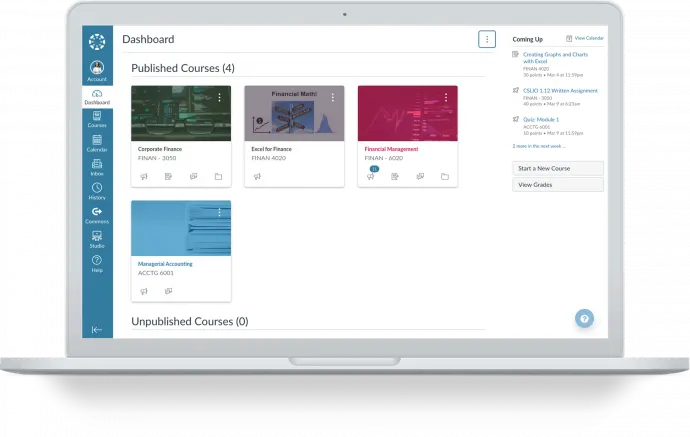Open Quiz: Module 1 item
This screenshot has height=437, width=690.
point(541,119)
